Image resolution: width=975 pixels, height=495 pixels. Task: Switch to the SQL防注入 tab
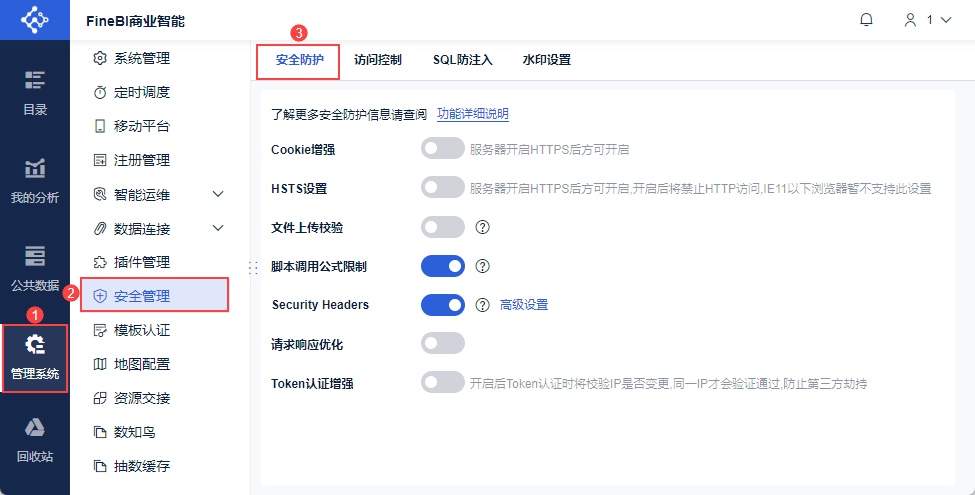coord(462,60)
